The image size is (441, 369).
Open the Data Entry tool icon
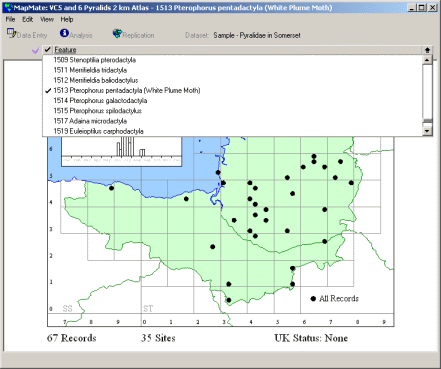point(11,33)
